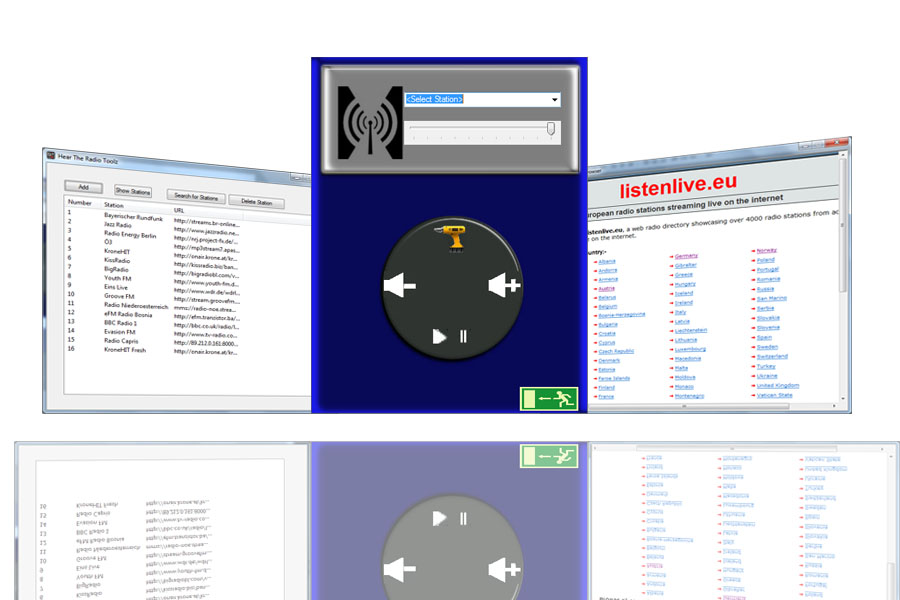This screenshot has height=600, width=900.
Task: Select the Bayerischer Rundfunk station row
Action: coord(153,219)
